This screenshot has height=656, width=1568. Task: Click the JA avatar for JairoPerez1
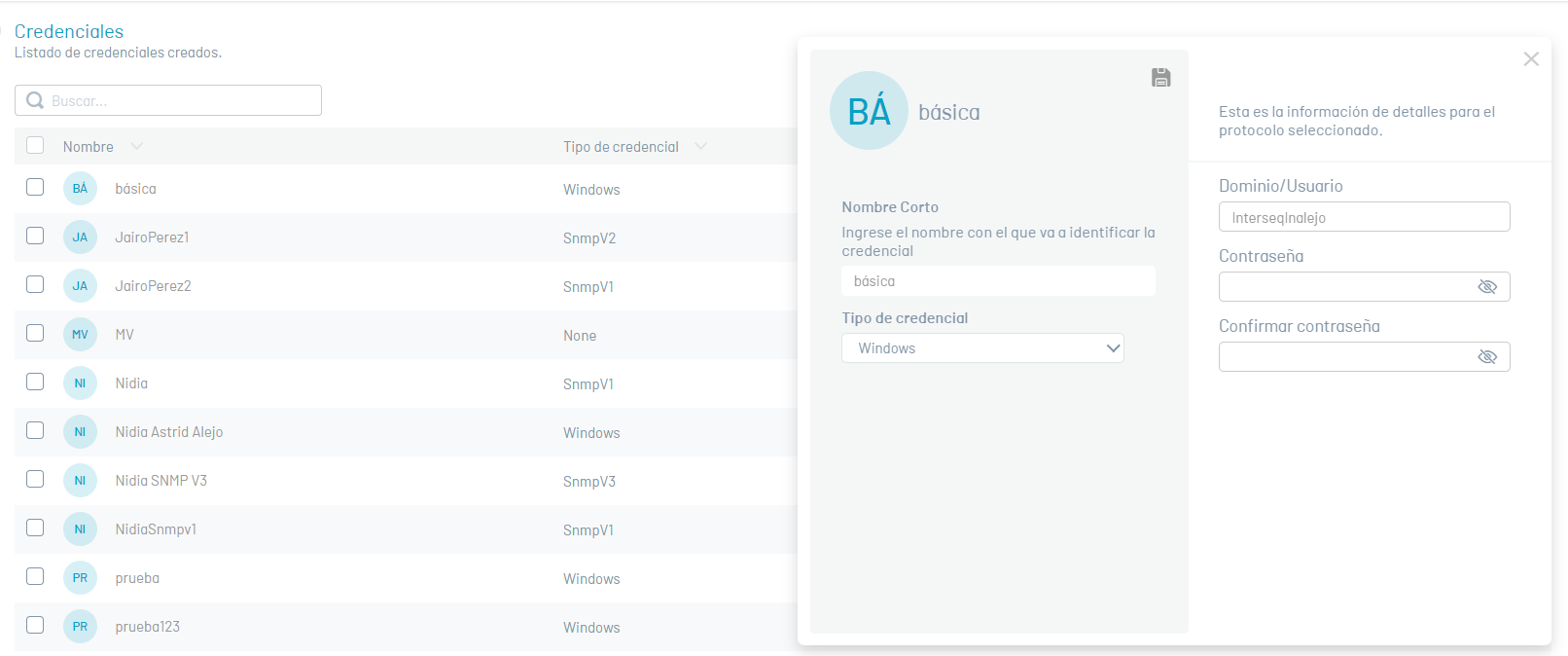tap(80, 237)
